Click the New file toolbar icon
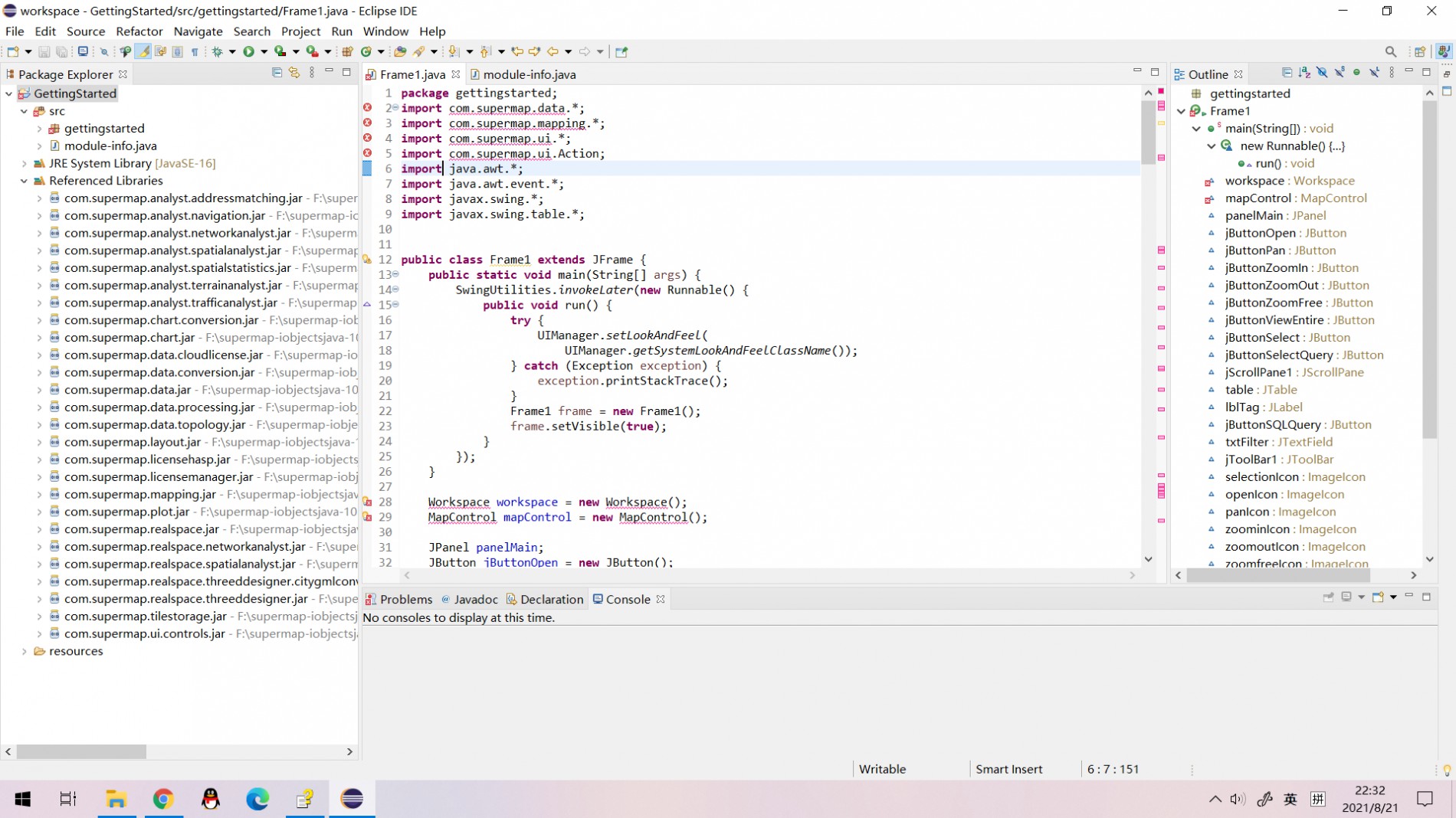Viewport: 1456px width, 818px height. click(x=13, y=52)
